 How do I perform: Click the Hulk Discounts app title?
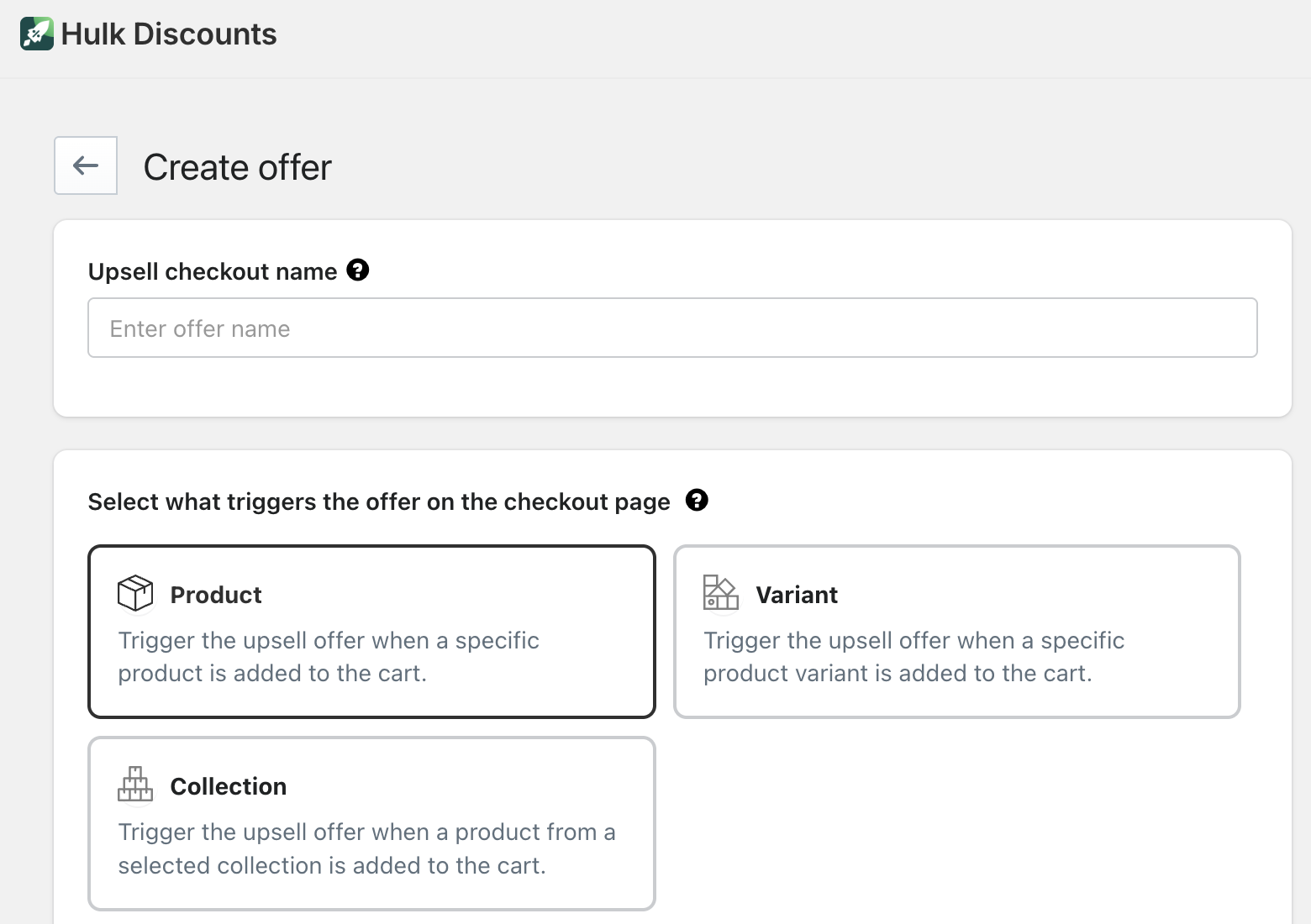[x=169, y=34]
